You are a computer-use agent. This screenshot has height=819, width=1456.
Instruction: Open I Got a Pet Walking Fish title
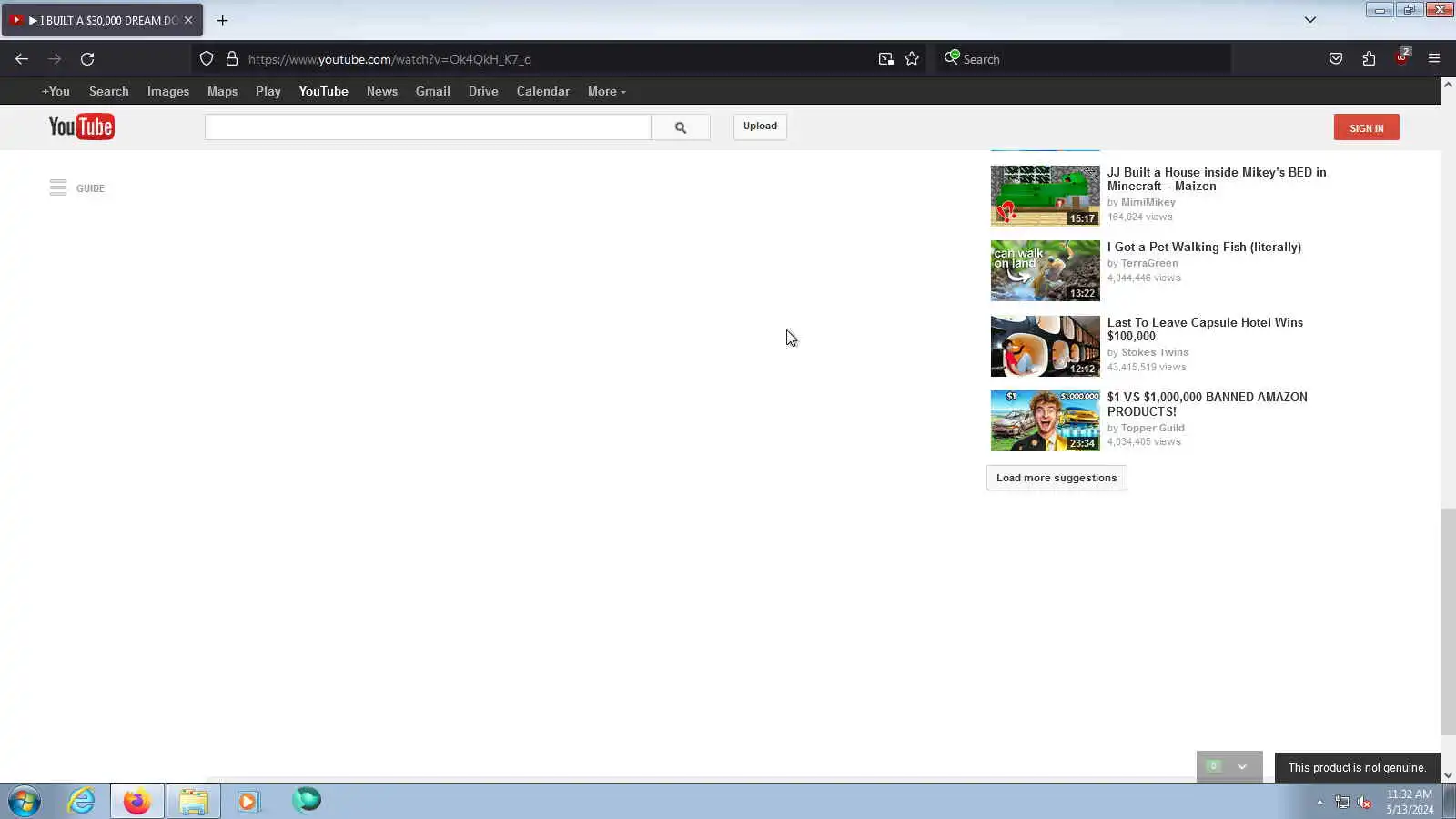point(1204,247)
